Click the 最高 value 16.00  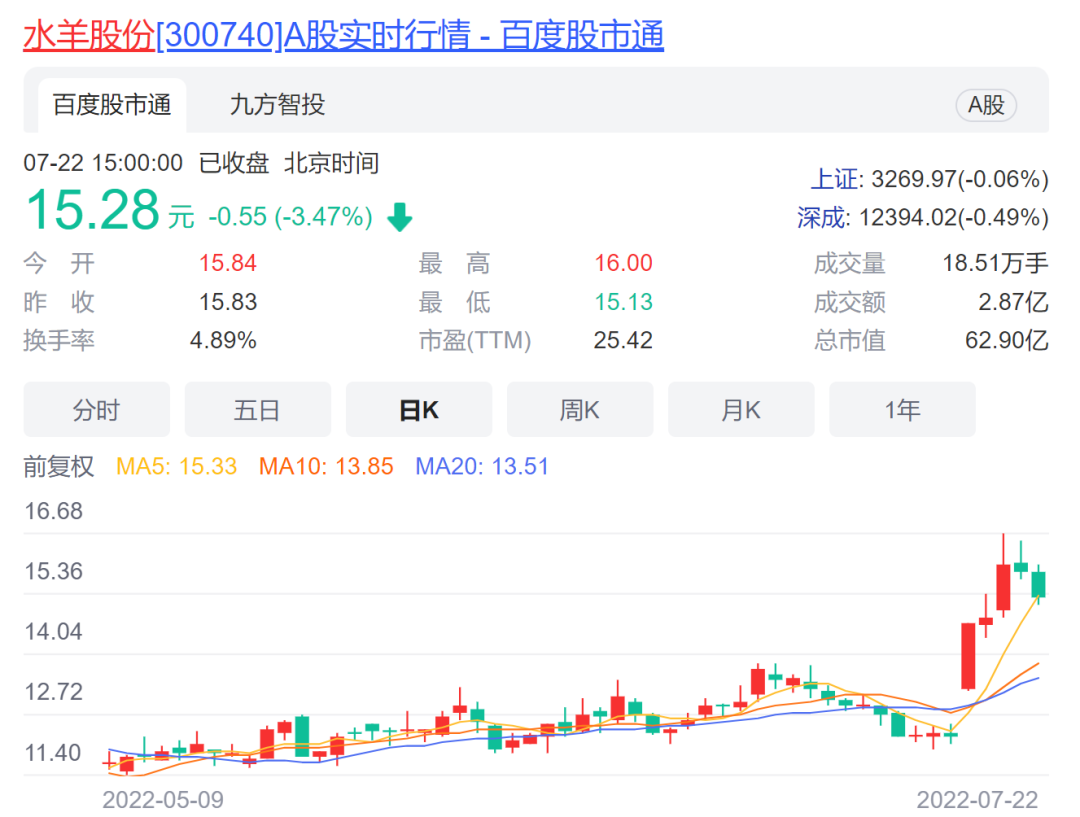623,263
